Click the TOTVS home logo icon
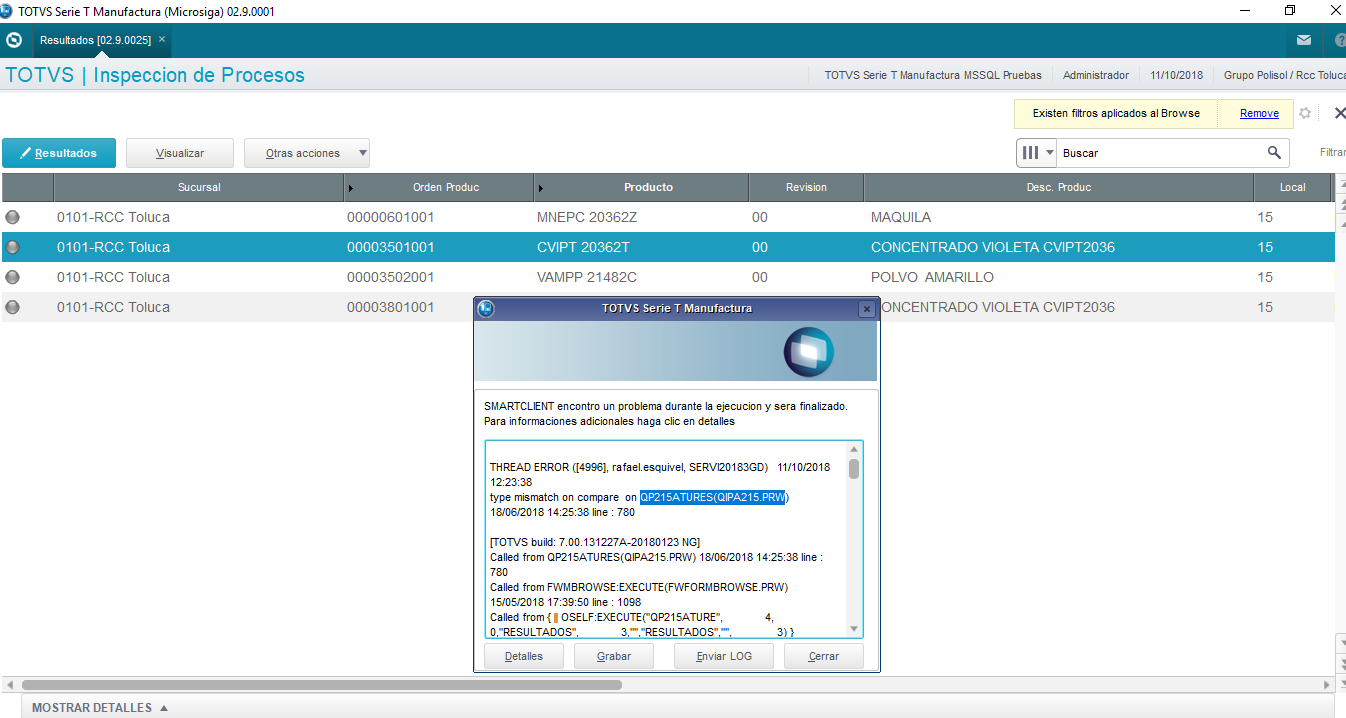Screen dimensions: 1346x718 point(14,41)
